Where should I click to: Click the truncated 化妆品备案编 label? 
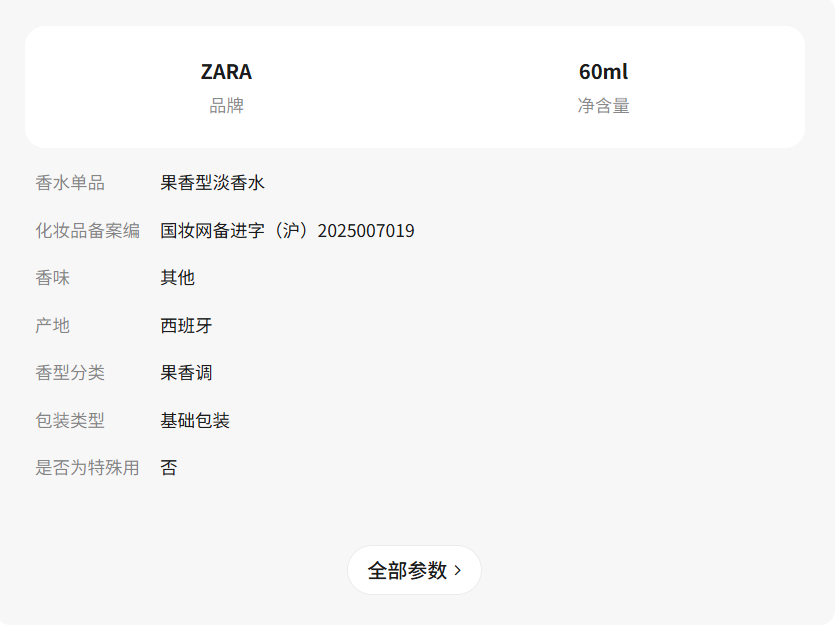[x=87, y=231]
